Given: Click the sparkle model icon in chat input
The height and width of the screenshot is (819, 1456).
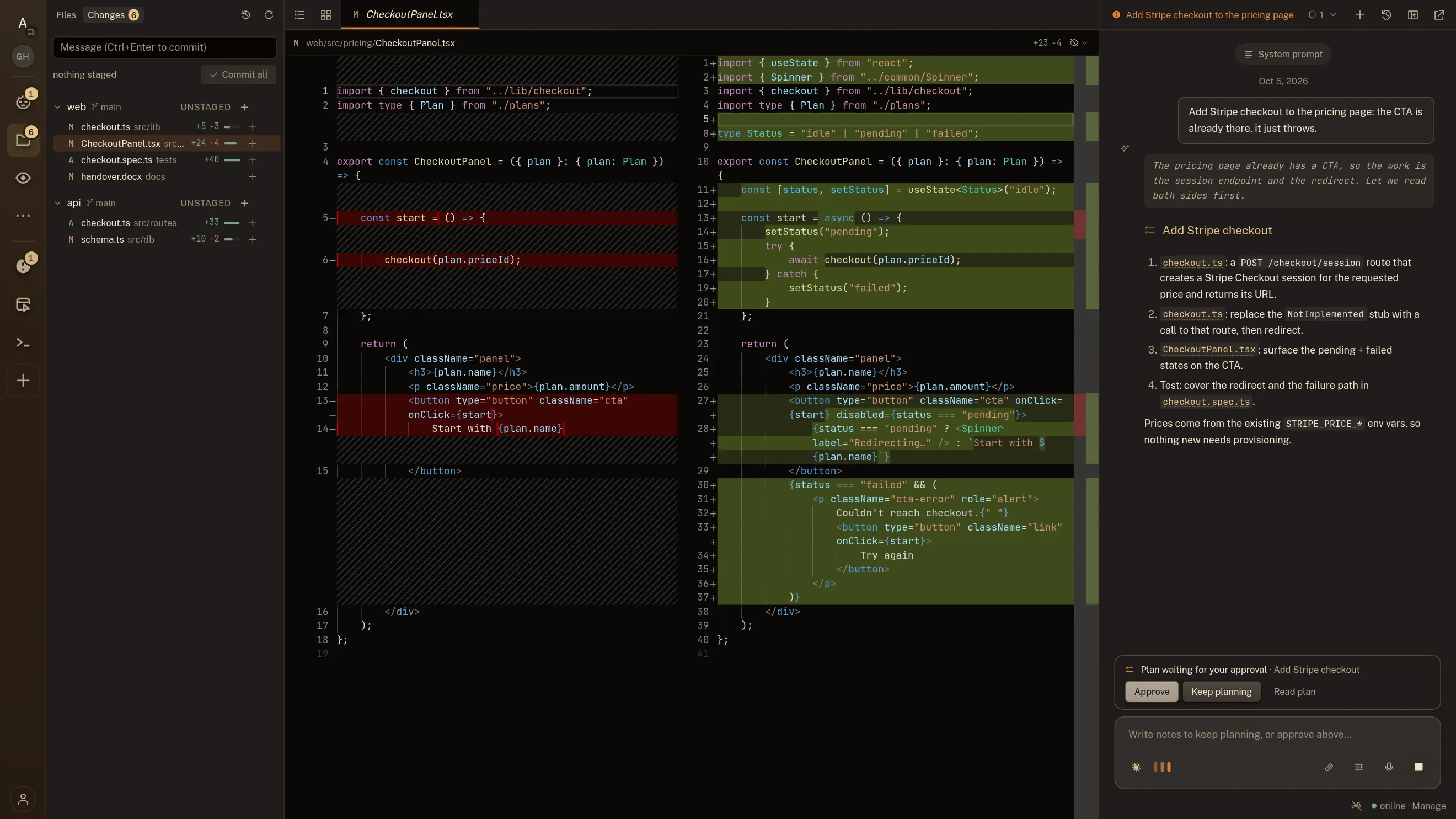Looking at the screenshot, I should pyautogui.click(x=1136, y=767).
